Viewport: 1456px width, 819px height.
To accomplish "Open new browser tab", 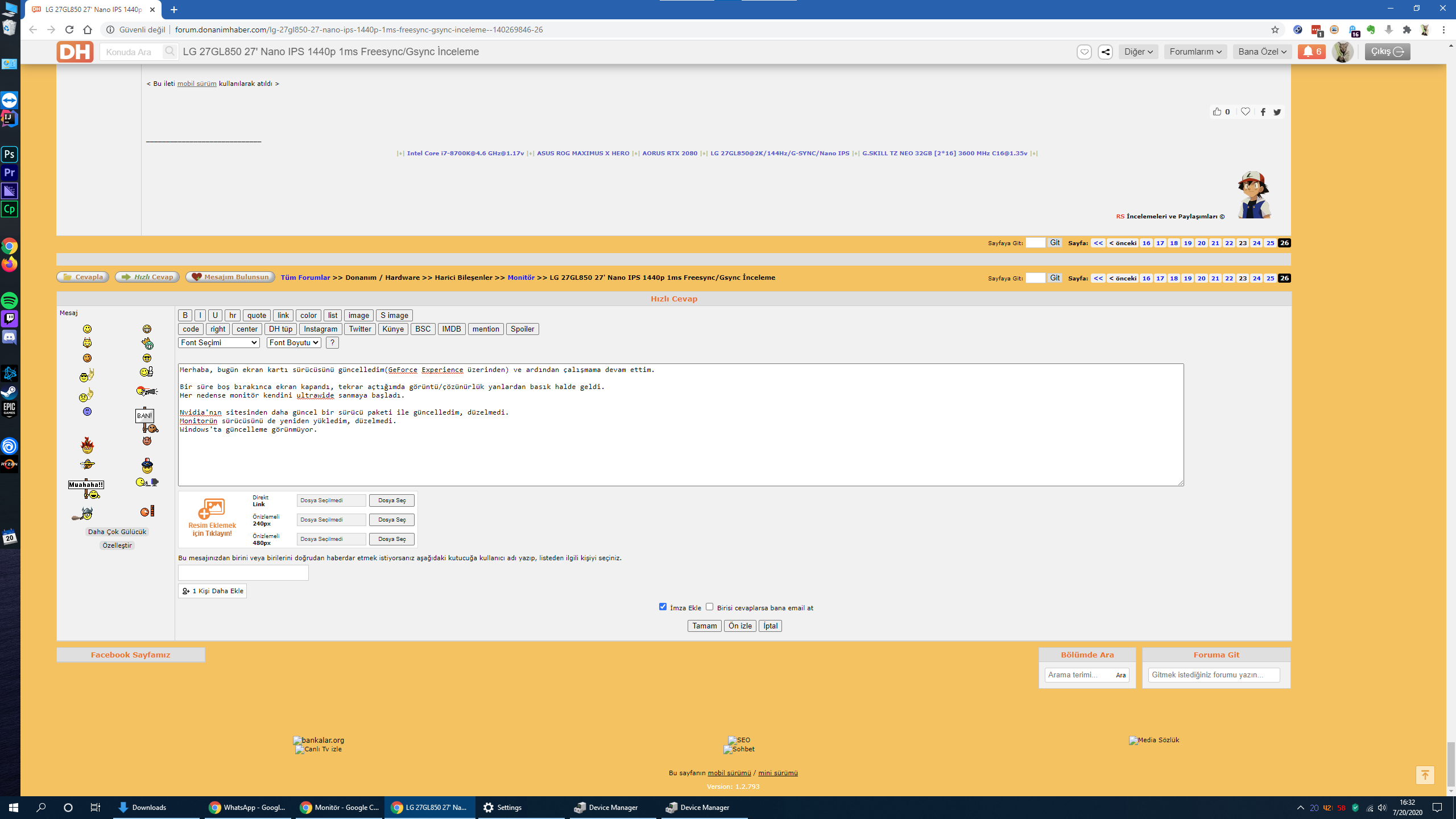I will coord(174,10).
